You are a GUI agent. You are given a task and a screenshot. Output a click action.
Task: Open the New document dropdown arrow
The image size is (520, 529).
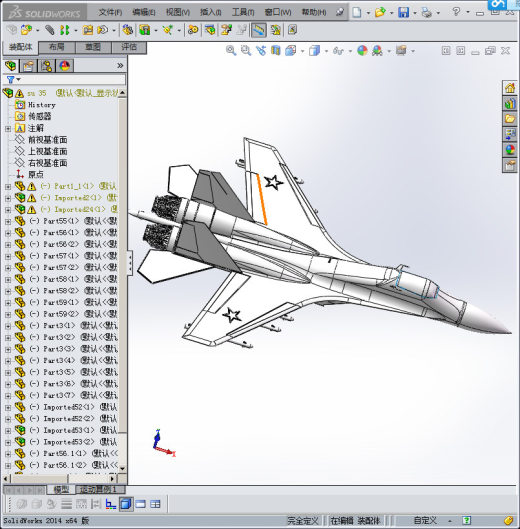[368, 13]
